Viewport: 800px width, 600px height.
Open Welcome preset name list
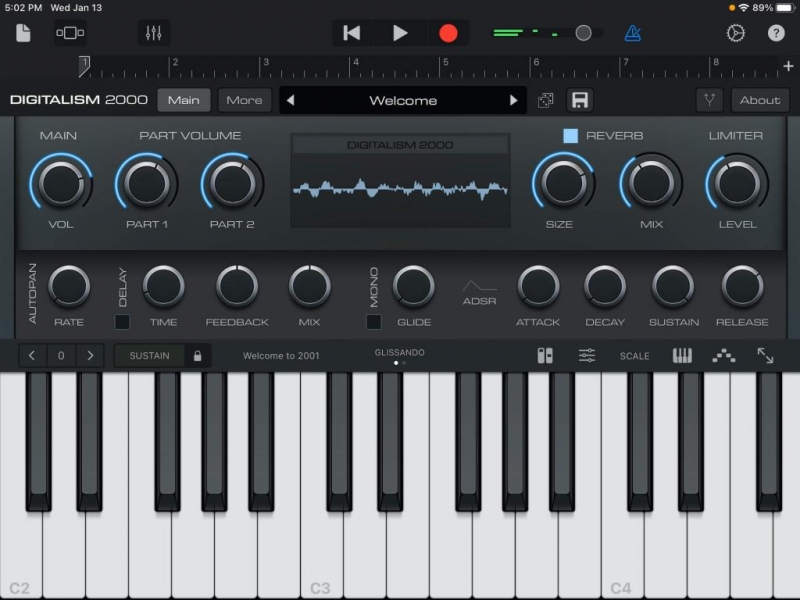coord(403,101)
